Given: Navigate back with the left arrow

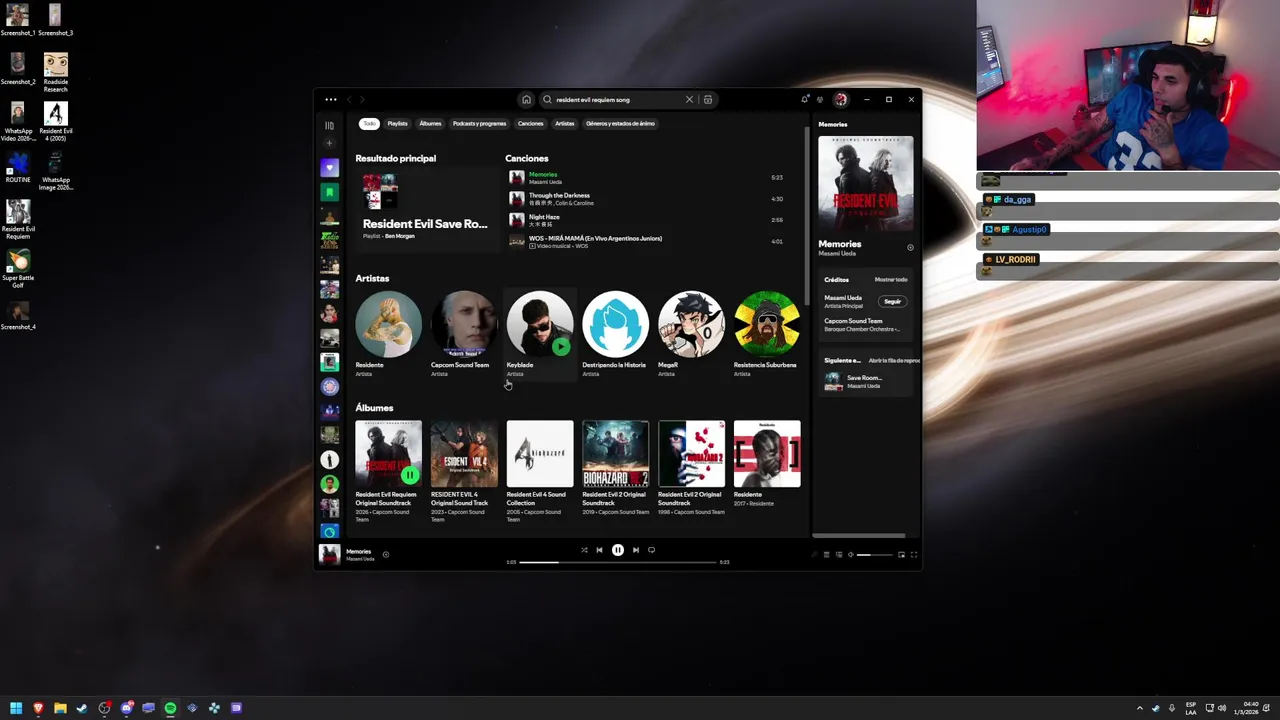Looking at the screenshot, I should (x=349, y=100).
